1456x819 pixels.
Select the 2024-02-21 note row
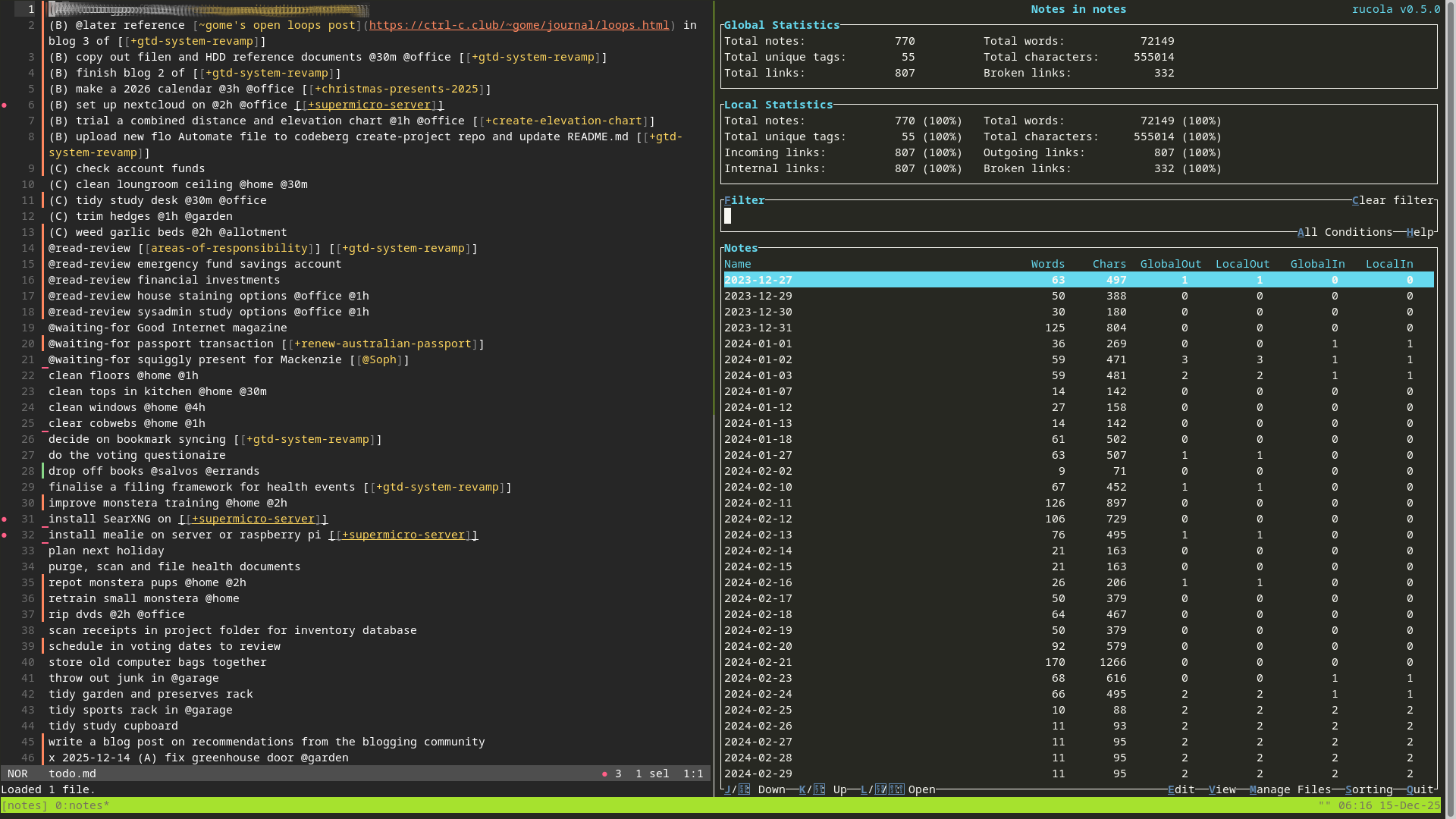point(758,663)
